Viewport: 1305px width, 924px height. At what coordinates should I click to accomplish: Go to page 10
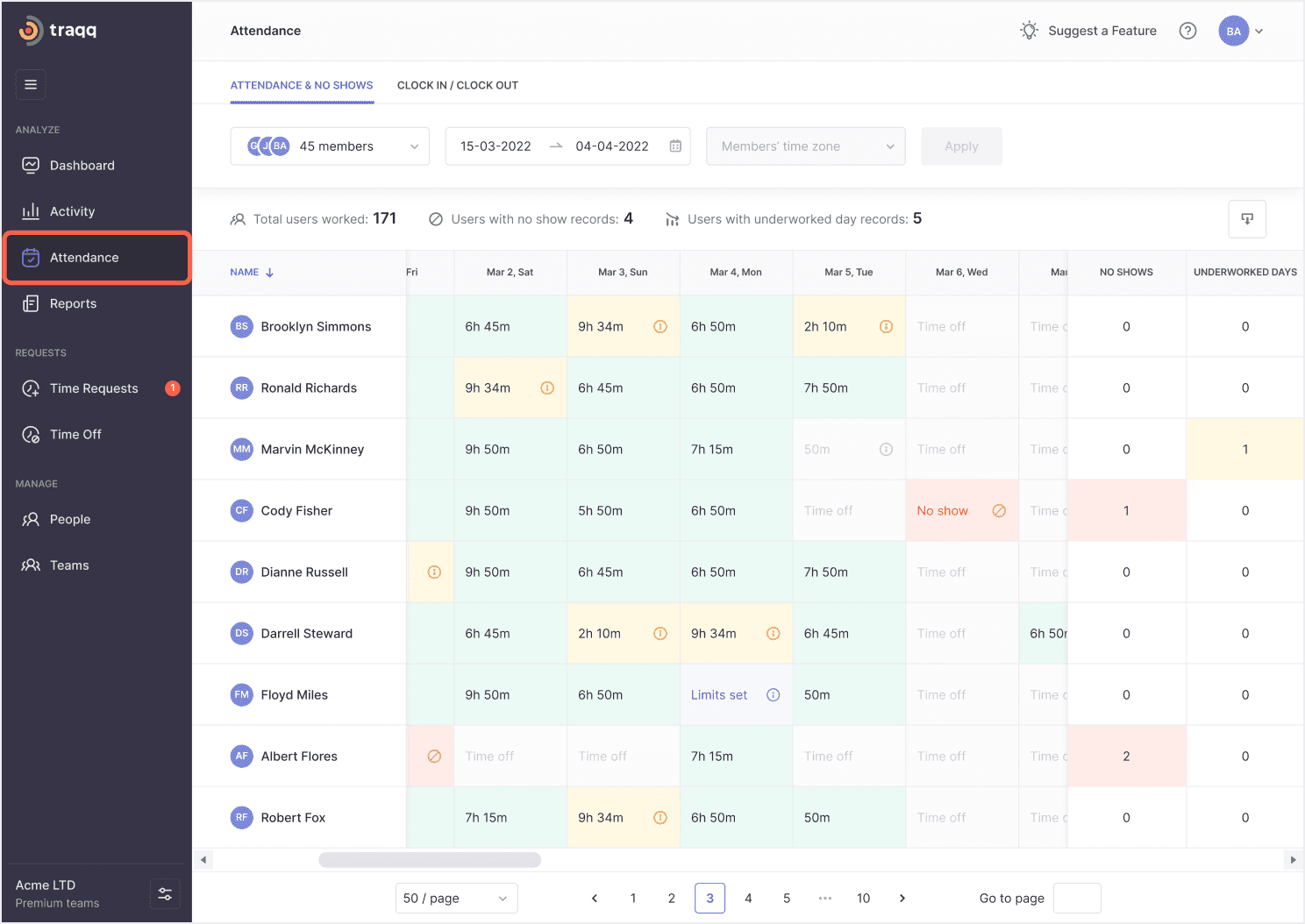click(x=863, y=899)
